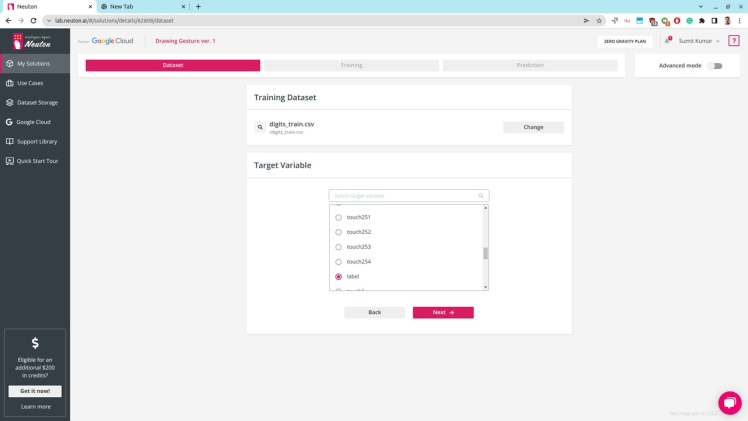748x421 pixels.
Task: Click the Back button
Action: [x=374, y=312]
